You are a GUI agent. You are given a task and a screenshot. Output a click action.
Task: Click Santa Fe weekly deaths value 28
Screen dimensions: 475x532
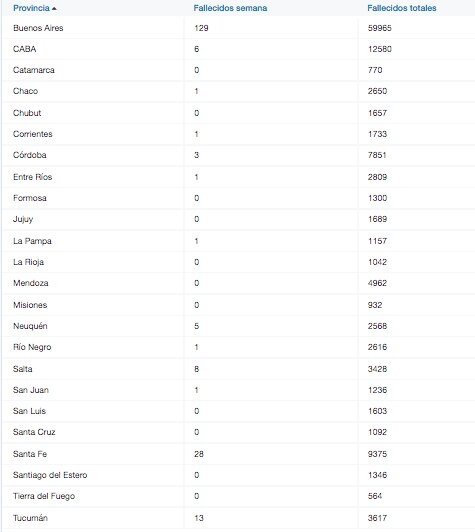pos(199,454)
